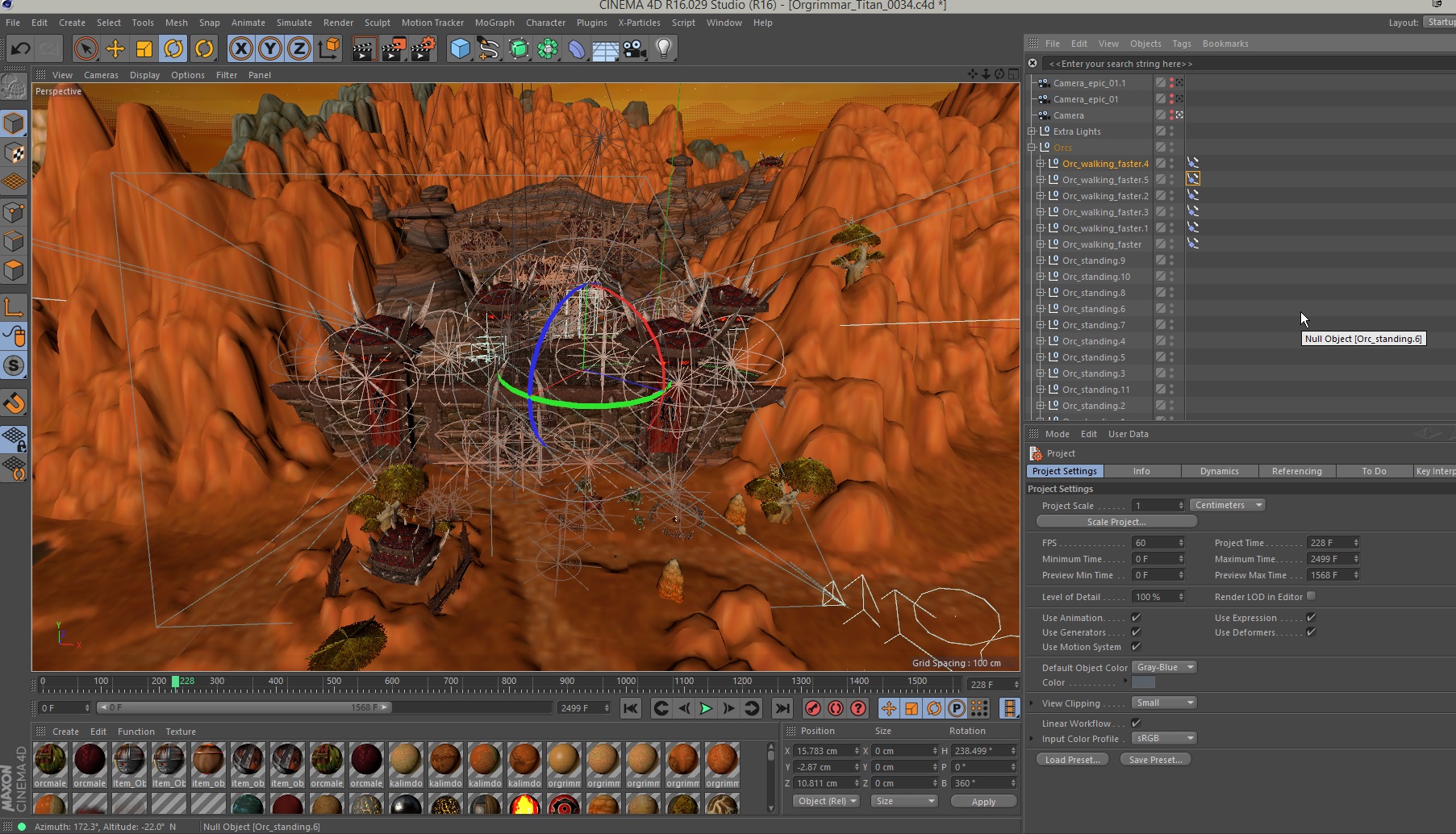Screen dimensions: 1456x834
Task: Open Default Object Color Gray-Blue dropdown
Action: 1163,667
